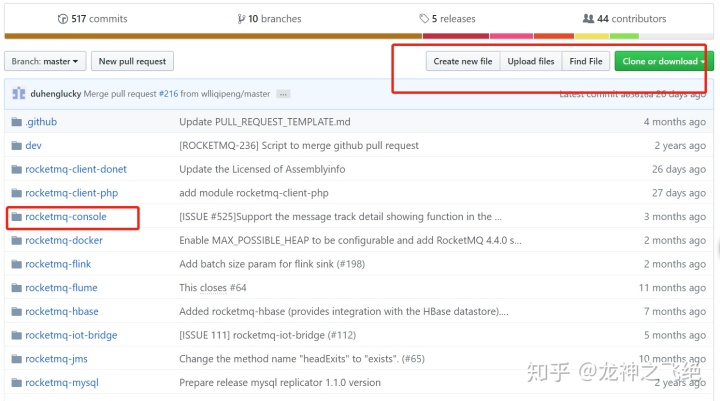Click commit message 'This closes #64'
The image size is (720, 401).
click(213, 288)
